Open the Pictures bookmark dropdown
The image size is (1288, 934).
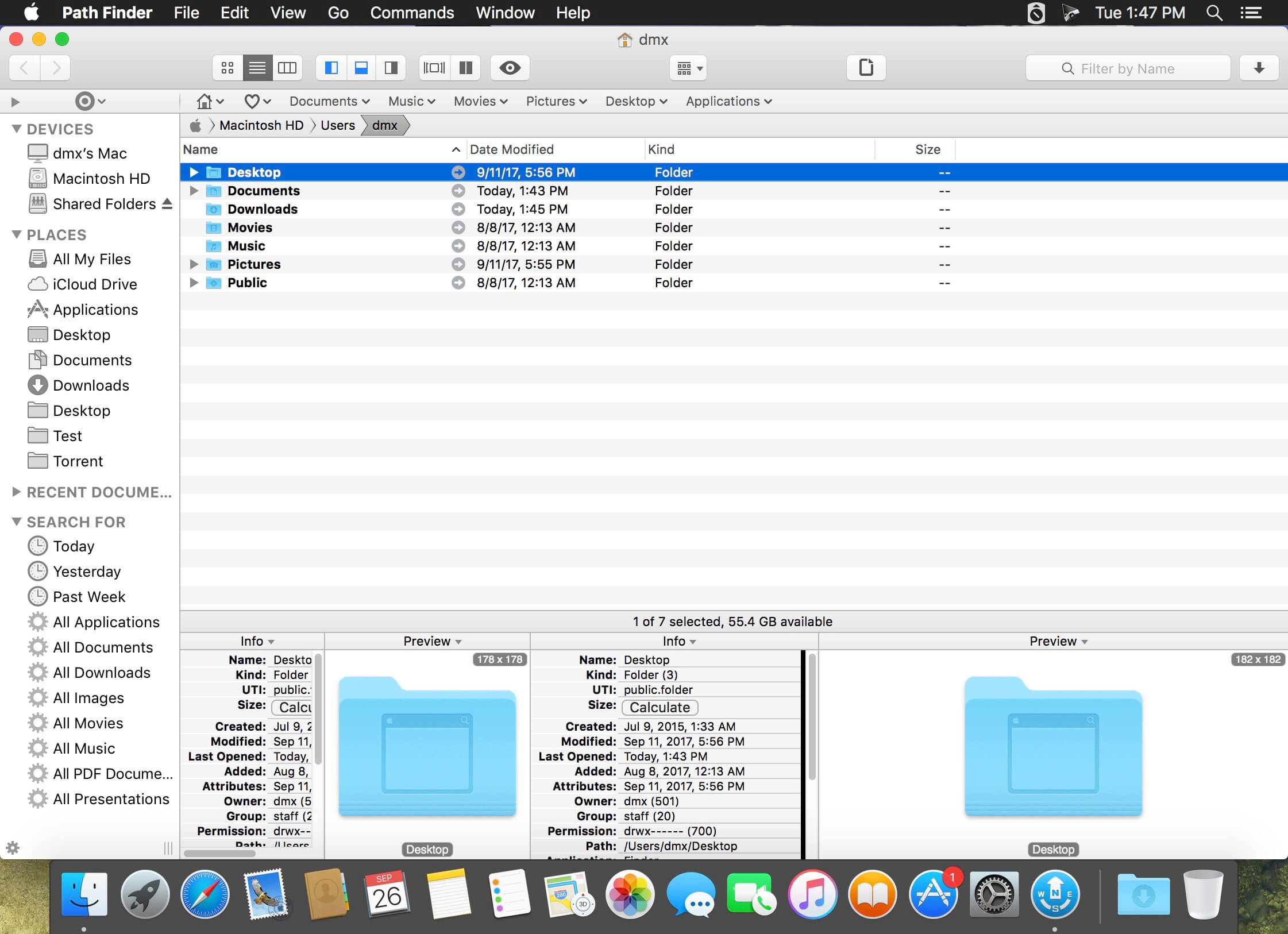click(x=556, y=102)
